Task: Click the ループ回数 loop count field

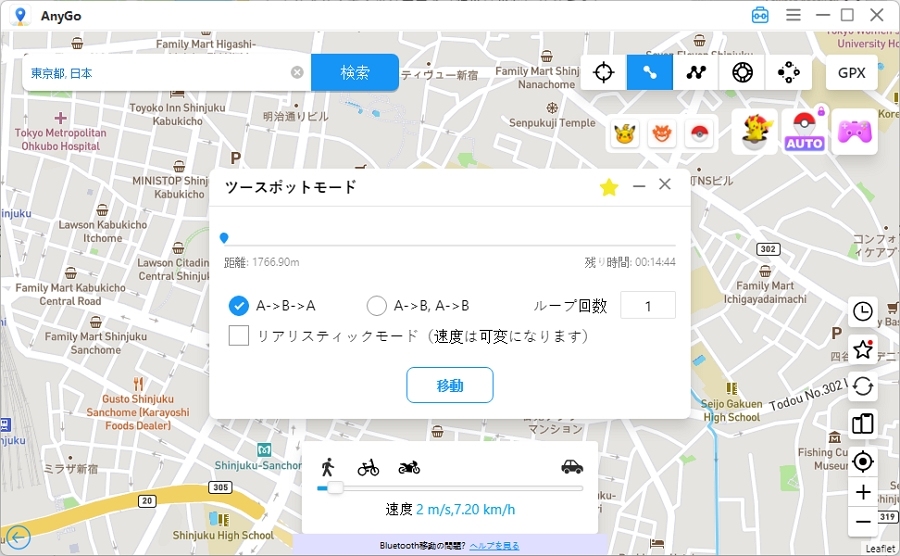Action: 647,306
